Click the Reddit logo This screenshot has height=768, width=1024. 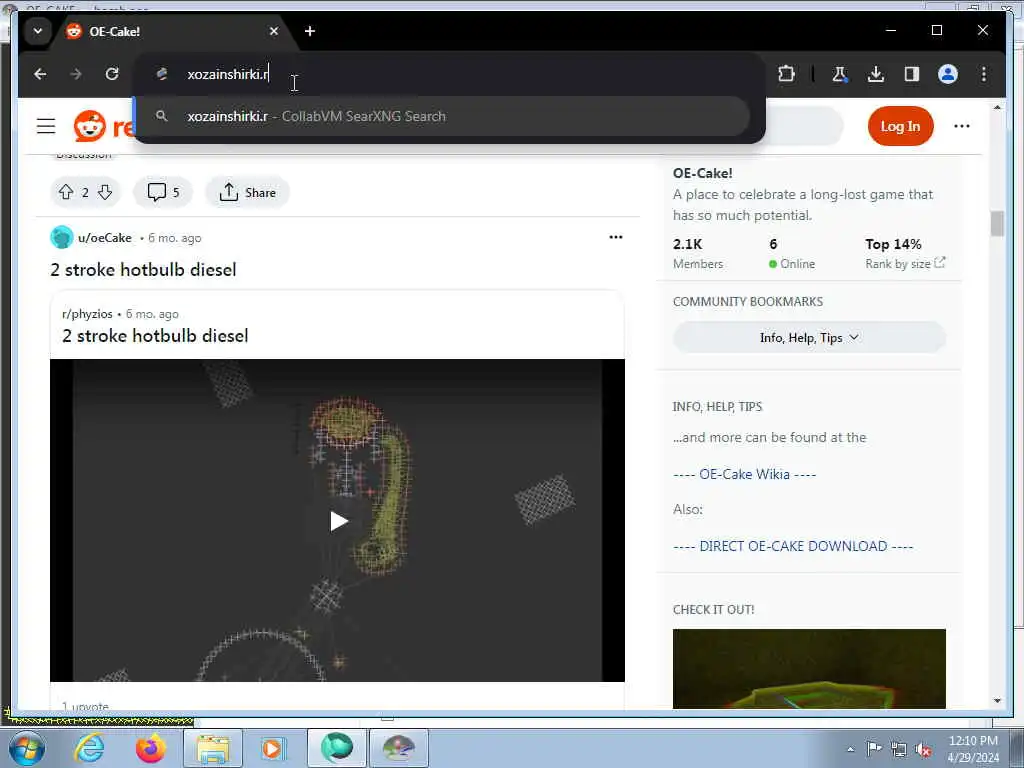coord(104,126)
